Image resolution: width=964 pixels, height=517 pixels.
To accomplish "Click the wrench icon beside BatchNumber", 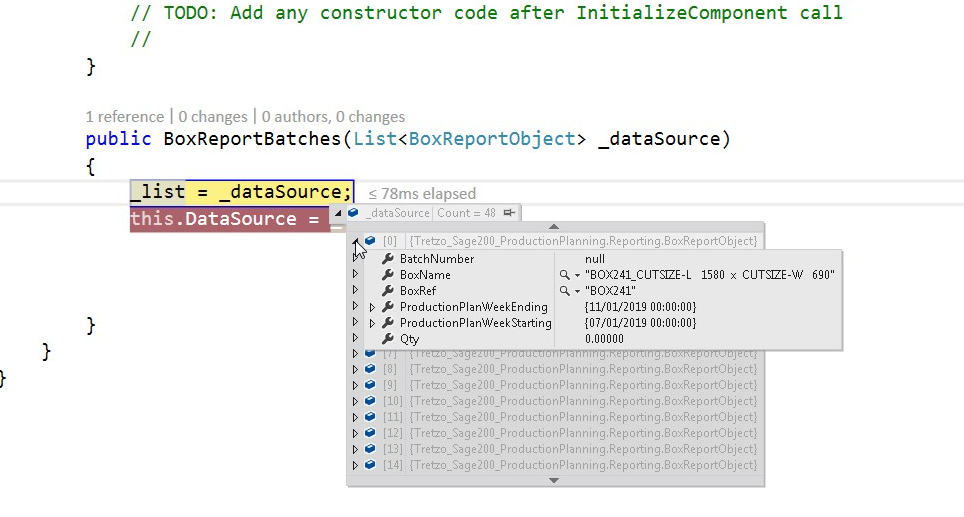I will click(387, 259).
